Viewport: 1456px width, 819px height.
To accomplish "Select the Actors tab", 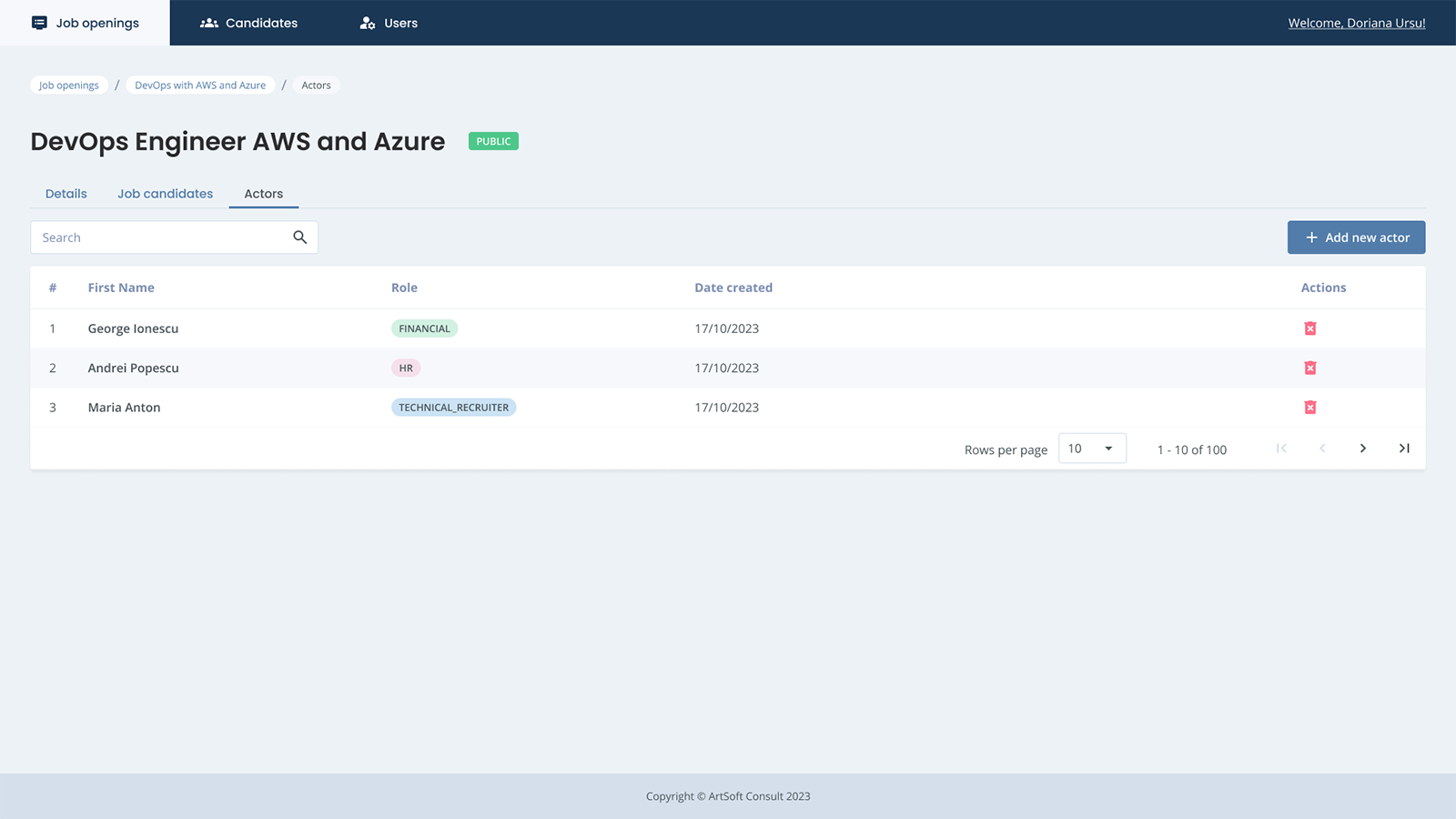I will pyautogui.click(x=264, y=194).
